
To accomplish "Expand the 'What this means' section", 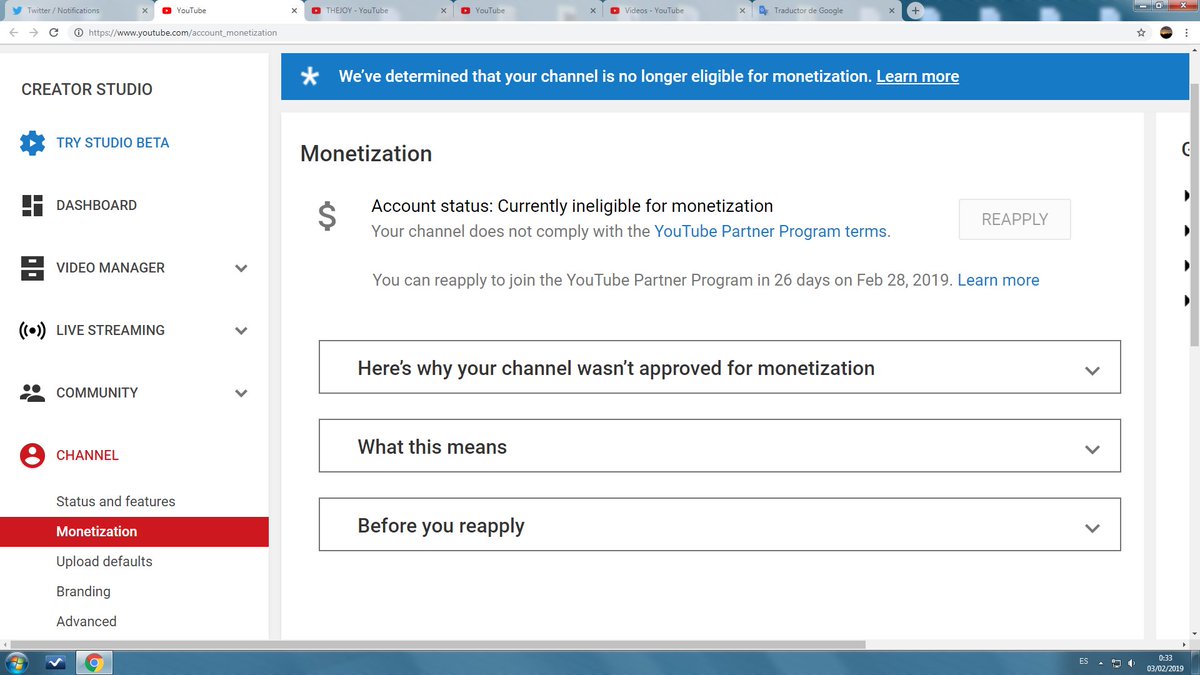I will point(720,446).
